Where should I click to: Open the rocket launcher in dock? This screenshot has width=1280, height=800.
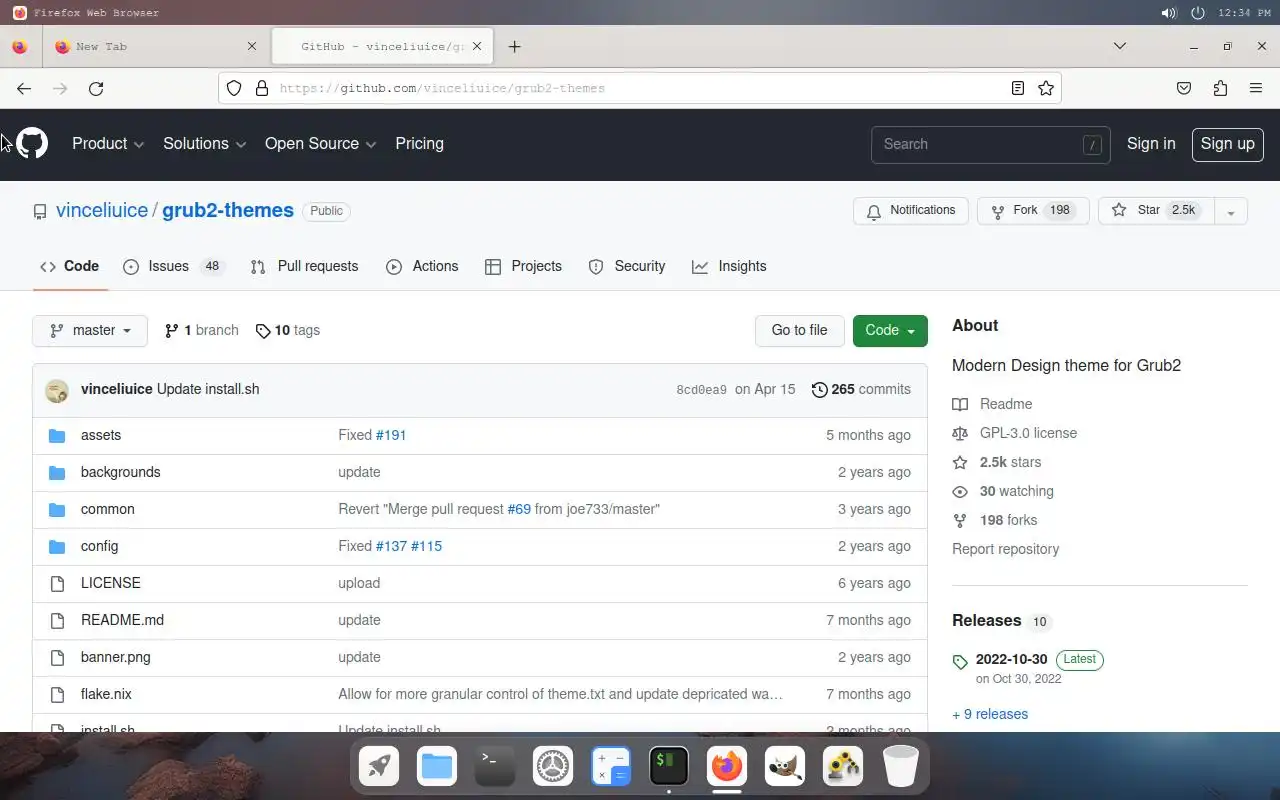379,767
